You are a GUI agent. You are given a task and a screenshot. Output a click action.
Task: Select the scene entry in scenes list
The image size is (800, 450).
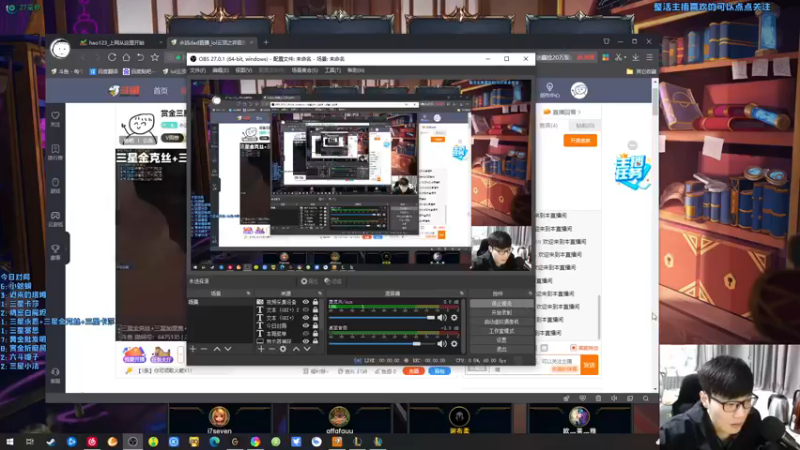220,302
